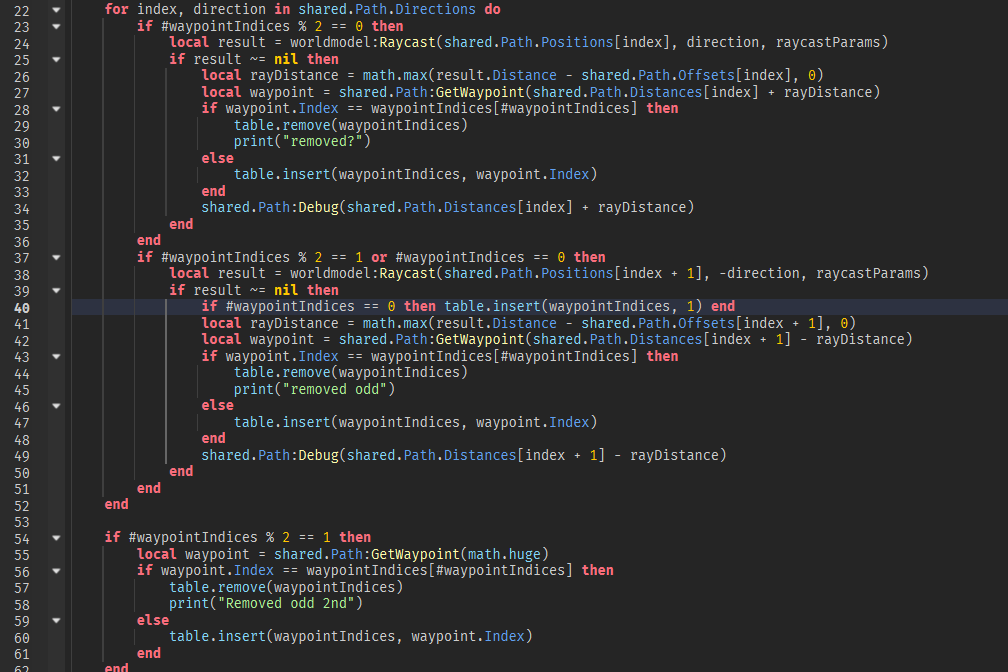Collapse the nested nil check on line 39
This screenshot has height=672, width=1008.
(55, 289)
